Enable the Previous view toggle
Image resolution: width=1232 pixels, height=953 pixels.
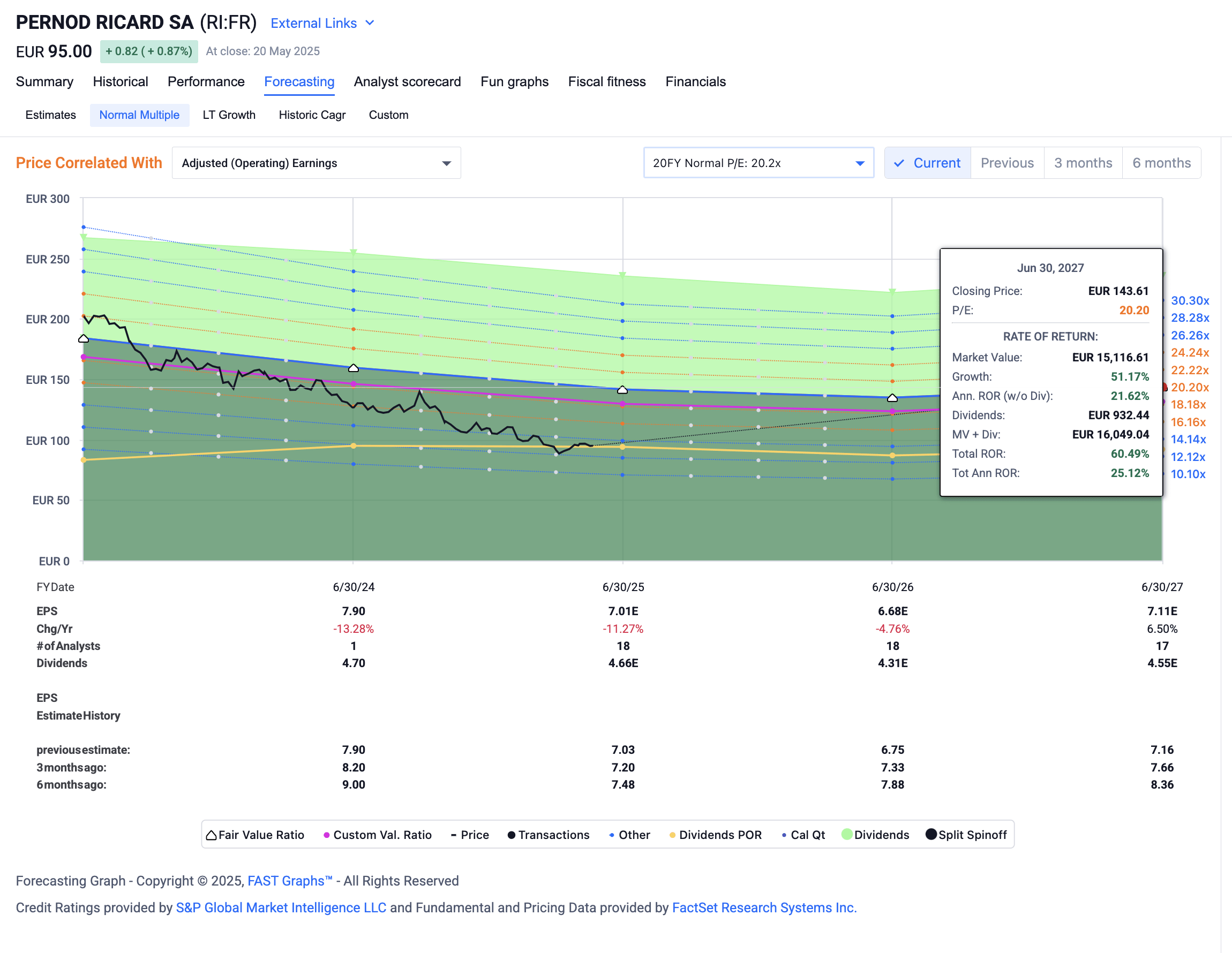tap(1007, 162)
